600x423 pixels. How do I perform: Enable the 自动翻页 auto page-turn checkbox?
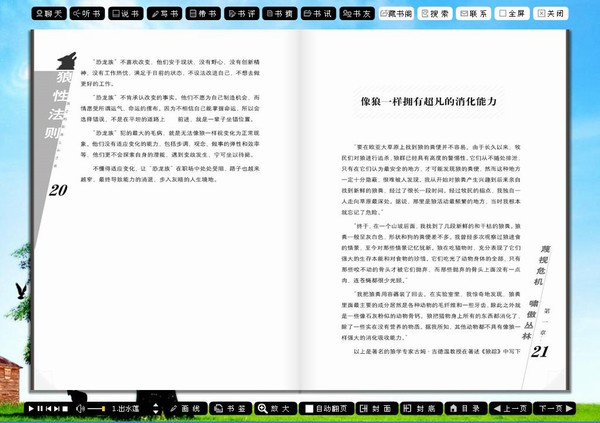pyautogui.click(x=309, y=409)
